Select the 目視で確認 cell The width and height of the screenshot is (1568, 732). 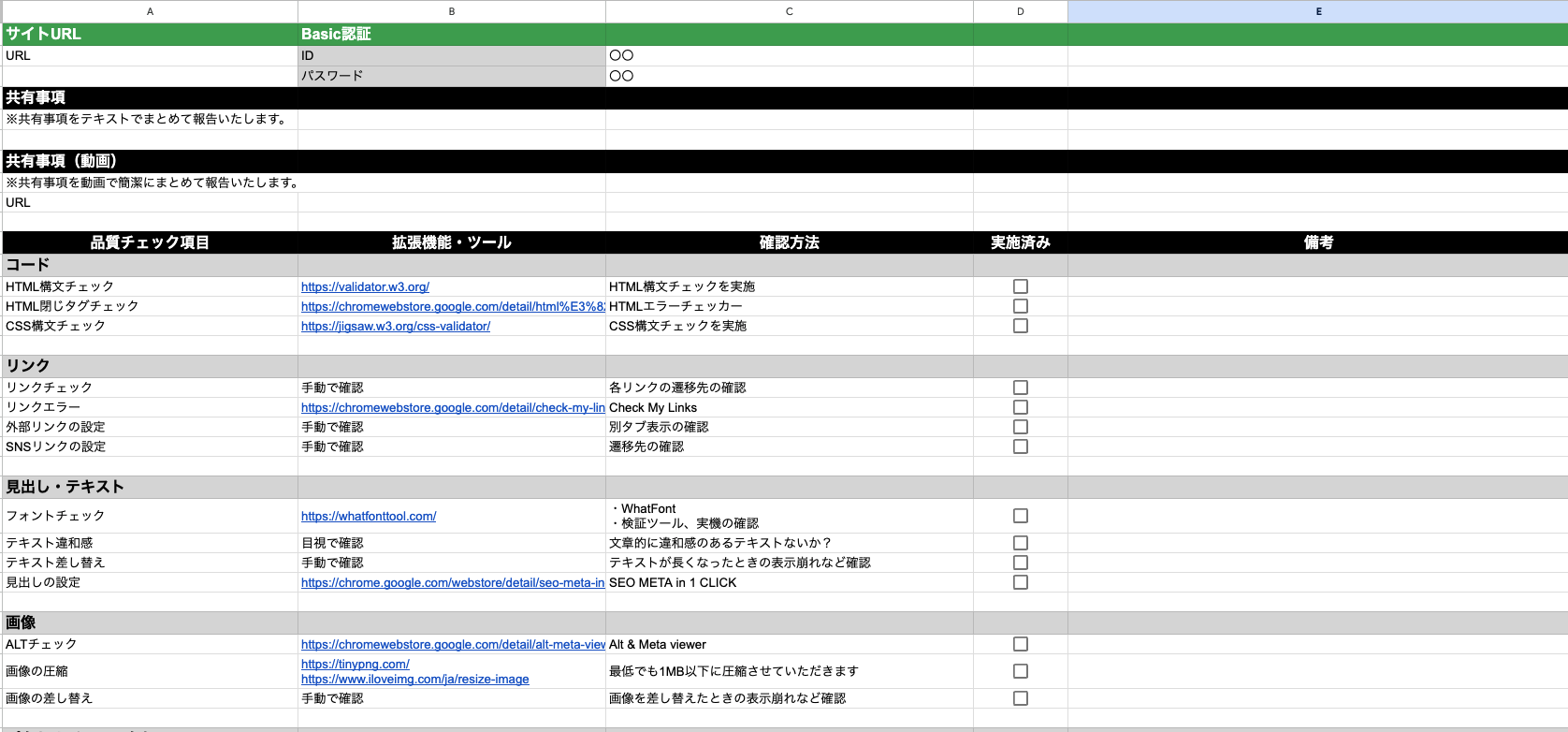(x=452, y=543)
